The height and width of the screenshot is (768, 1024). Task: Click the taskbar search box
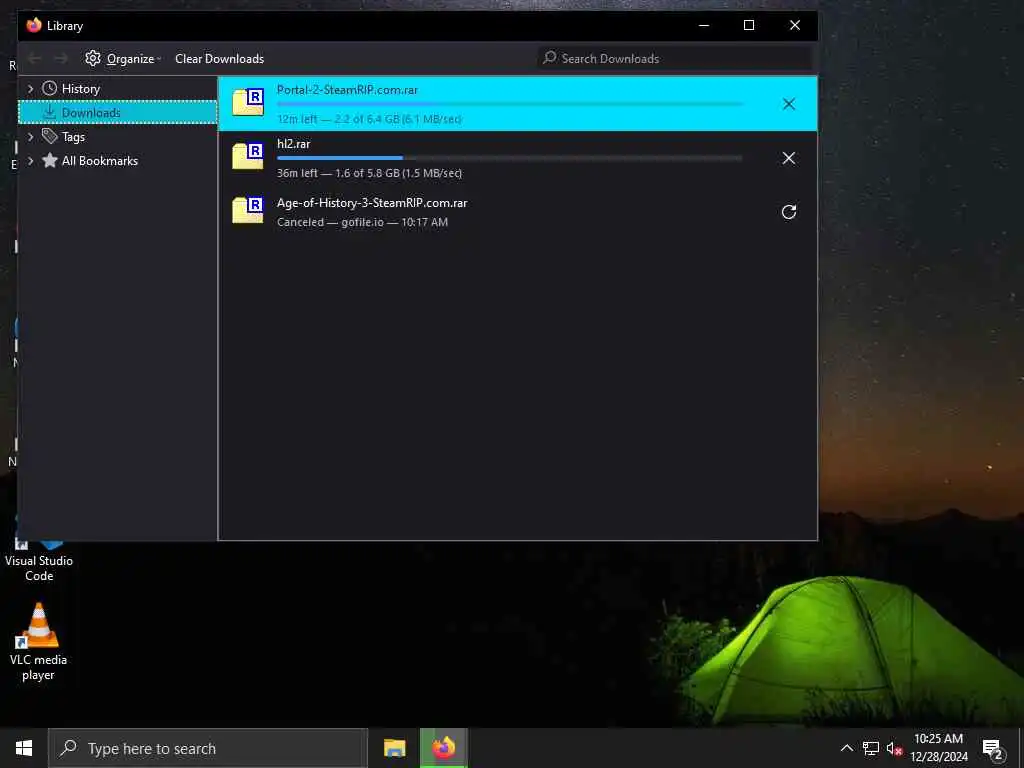click(x=208, y=748)
